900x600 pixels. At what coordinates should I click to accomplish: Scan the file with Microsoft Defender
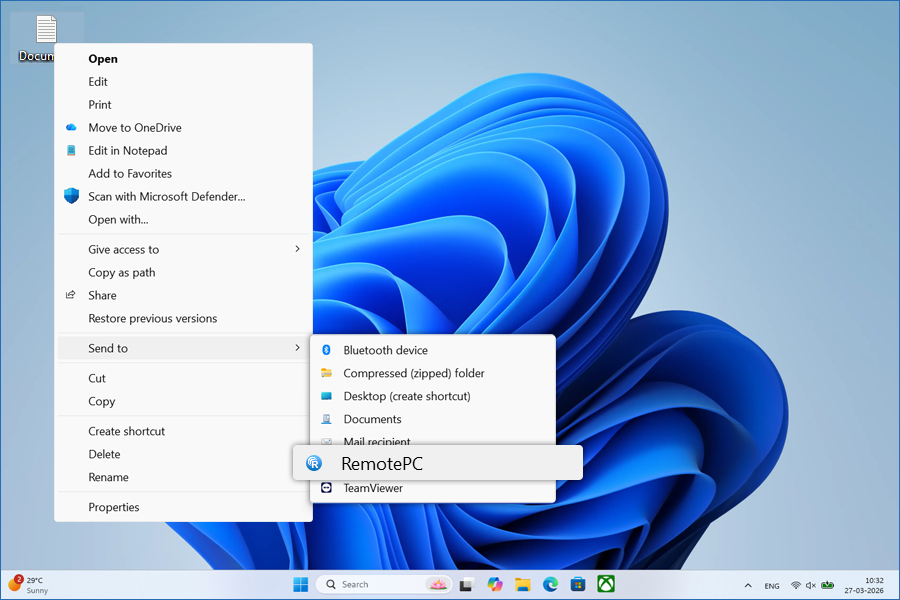click(x=165, y=196)
